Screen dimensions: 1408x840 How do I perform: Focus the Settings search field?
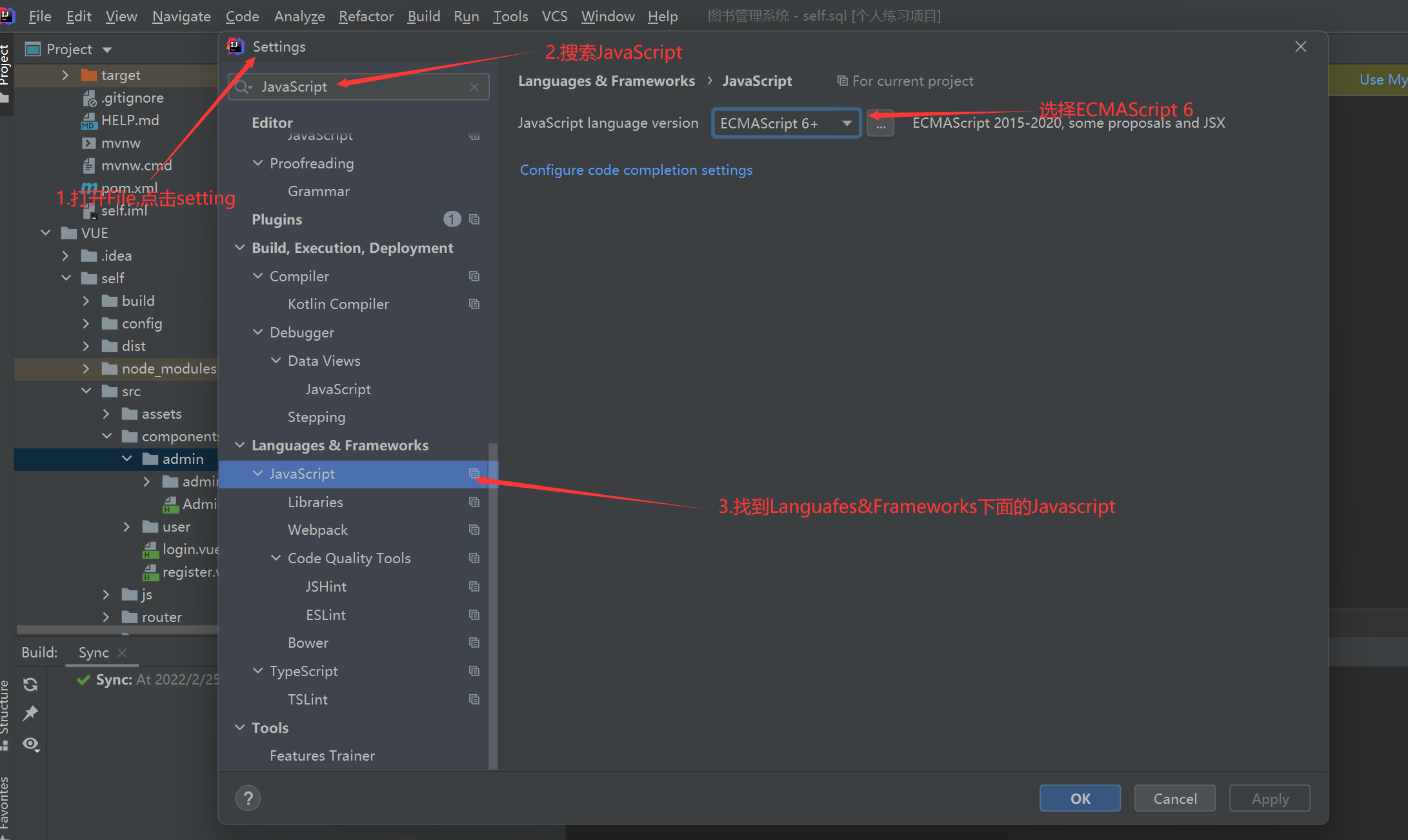359,87
